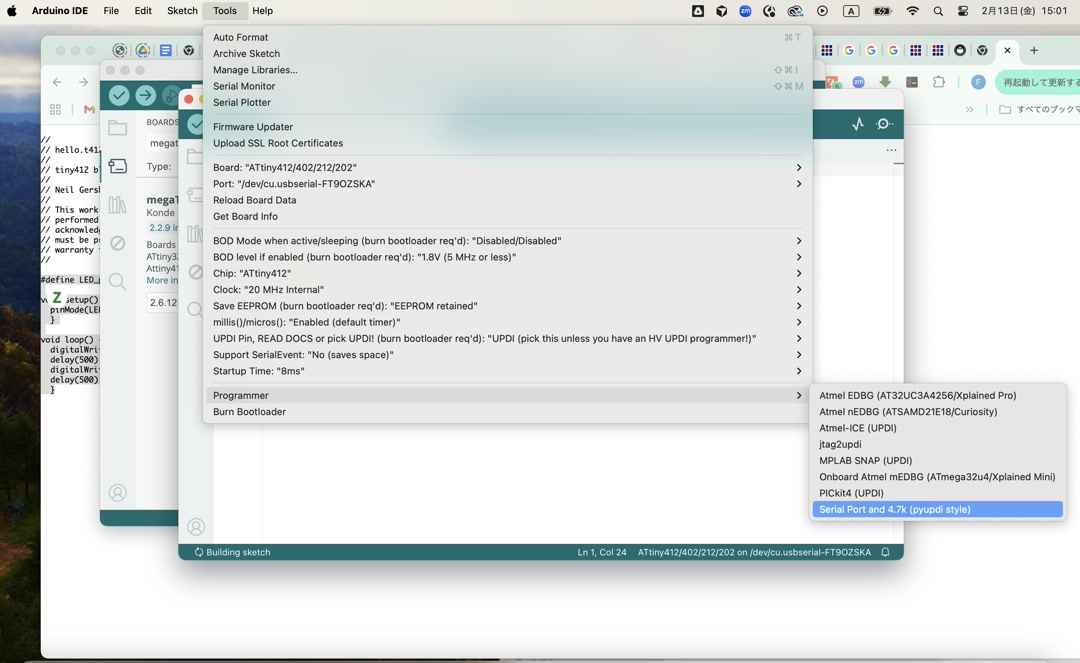Switch to the Google Docs tab in Chrome
The height and width of the screenshot is (663, 1080).
(166, 50)
